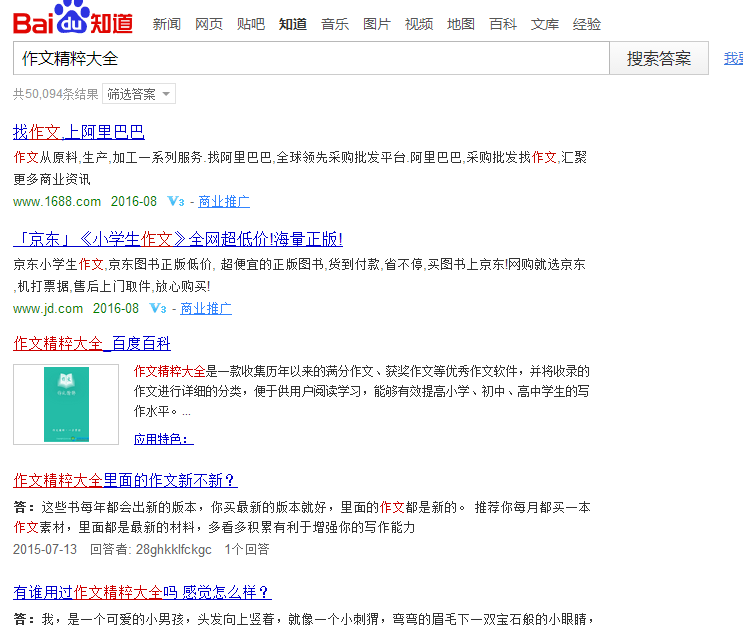Go to the 视频 tab
This screenshot has width=743, height=627.
point(419,24)
